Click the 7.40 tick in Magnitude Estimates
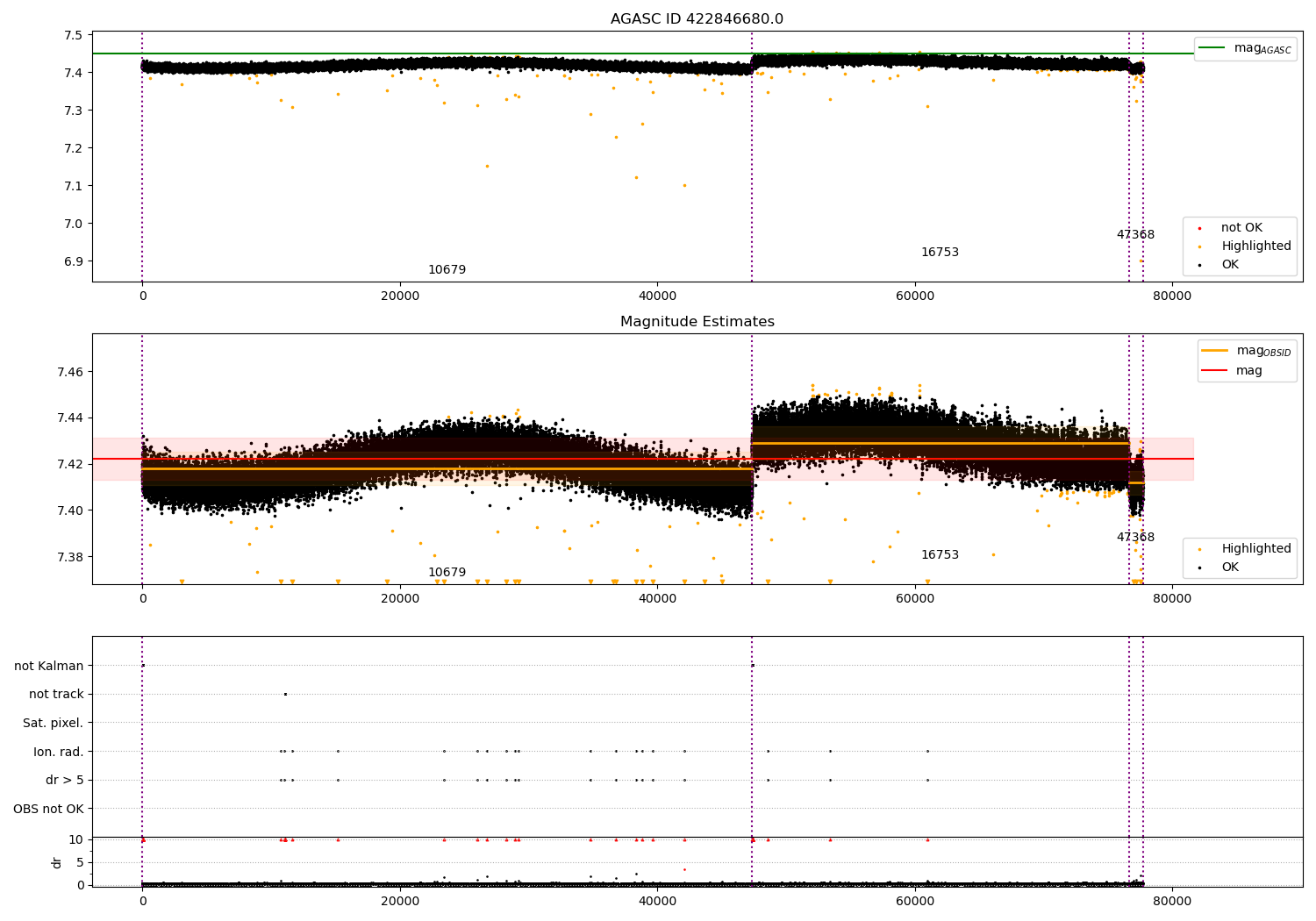This screenshot has width=1316, height=921. point(71,510)
